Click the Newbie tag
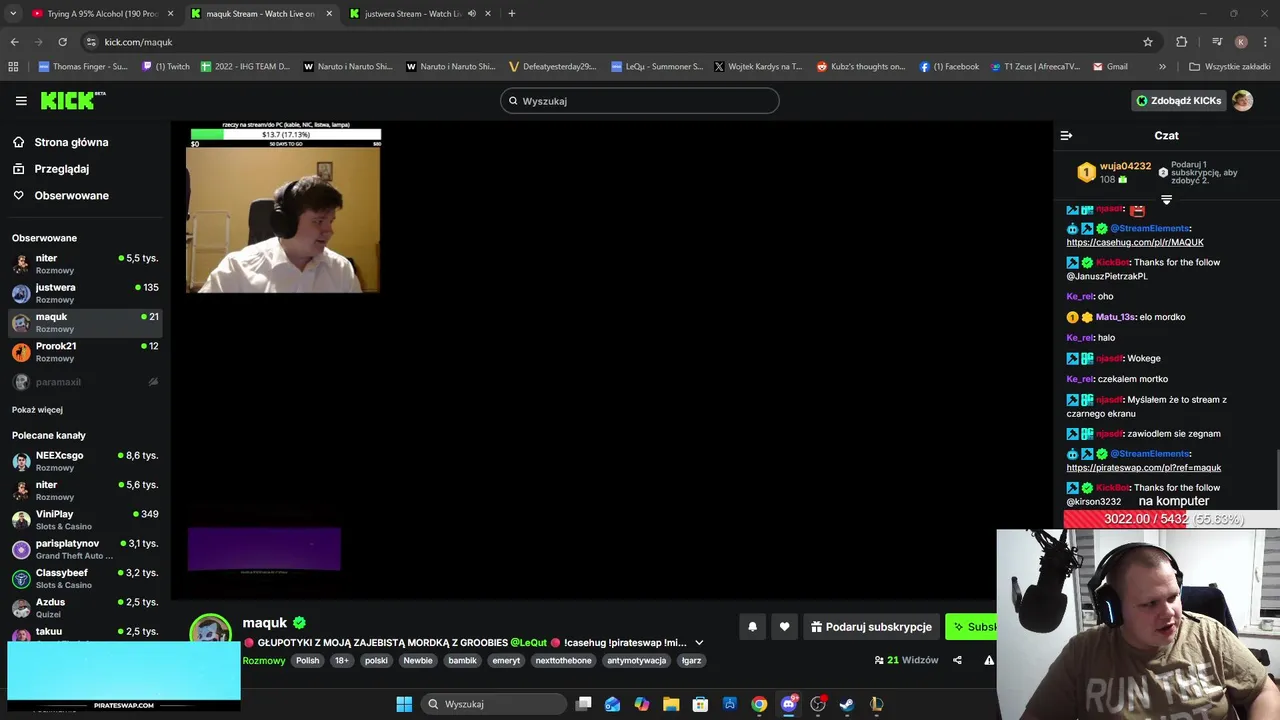This screenshot has width=1280, height=720. pyautogui.click(x=418, y=660)
